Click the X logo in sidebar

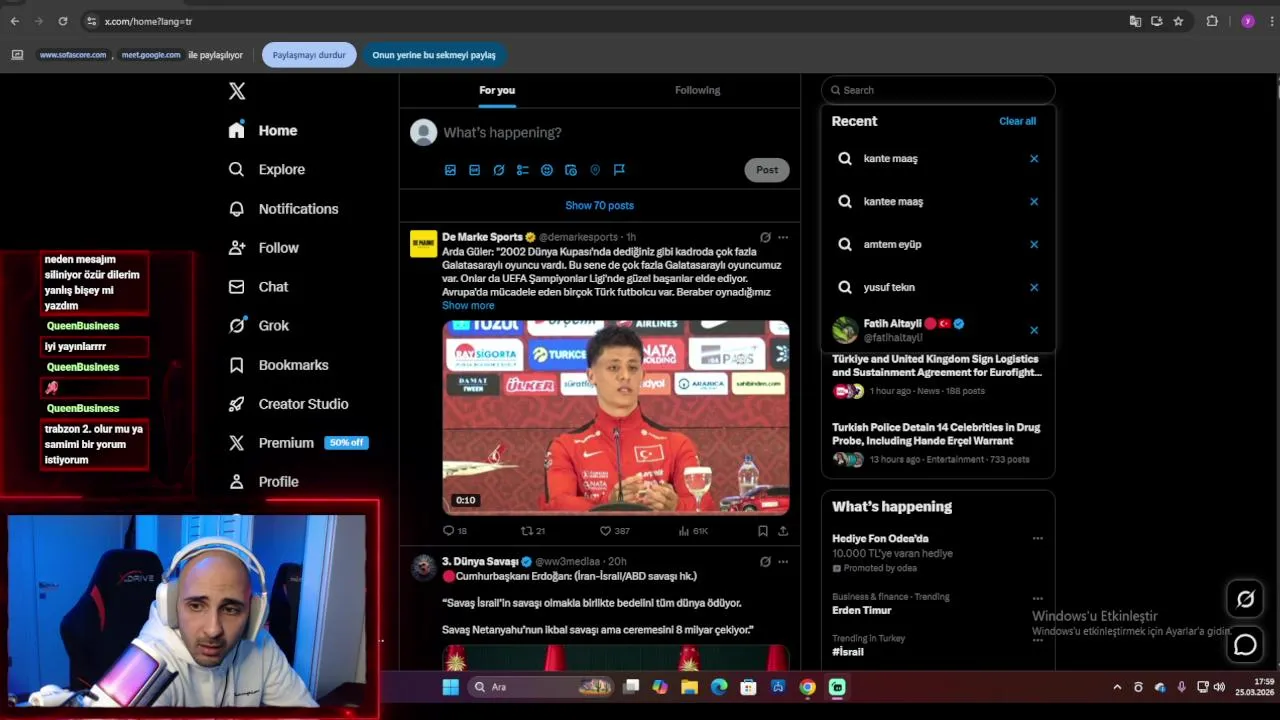tap(237, 91)
